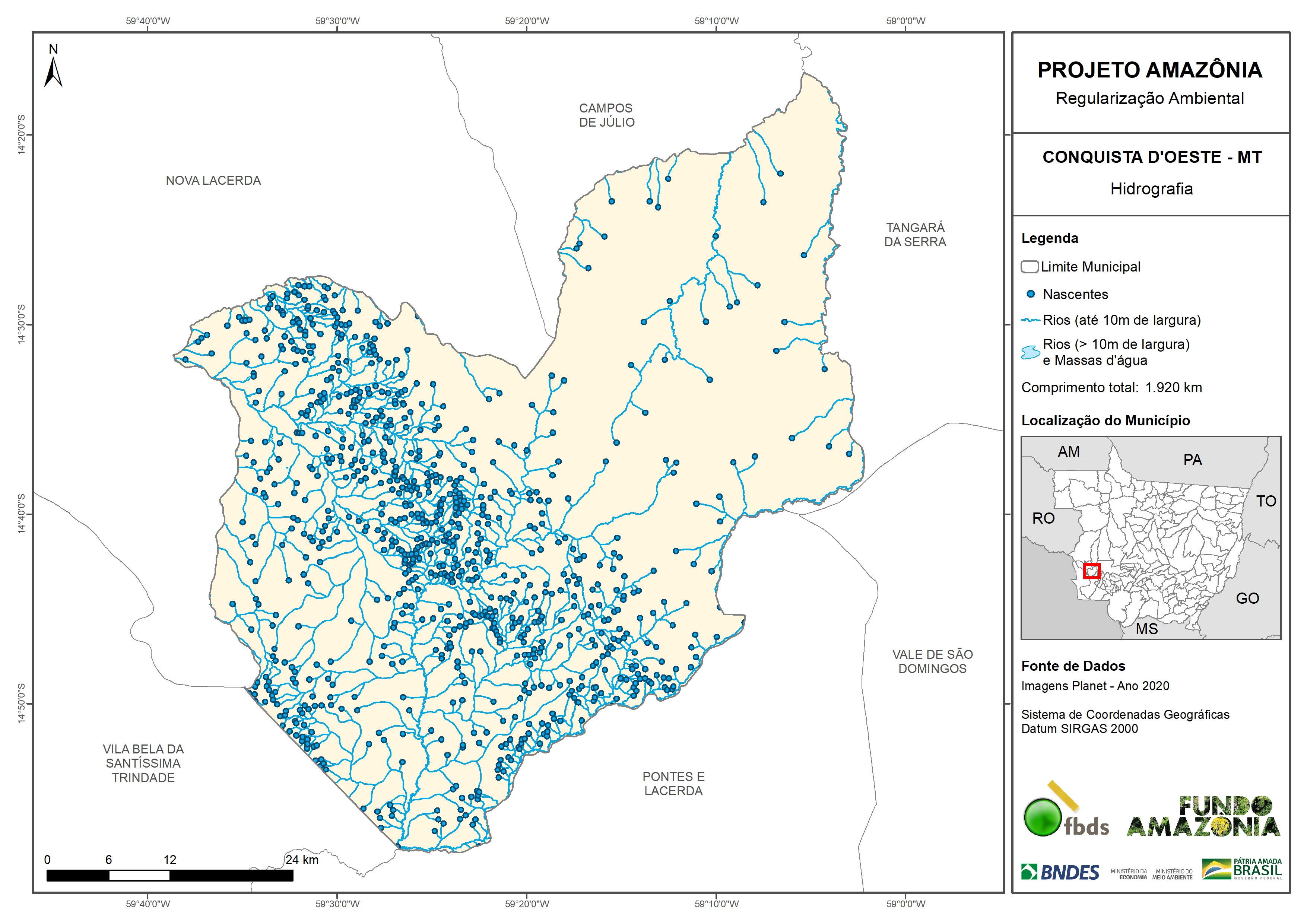Click the Comprimento total 1.920 km text

[x=1111, y=388]
